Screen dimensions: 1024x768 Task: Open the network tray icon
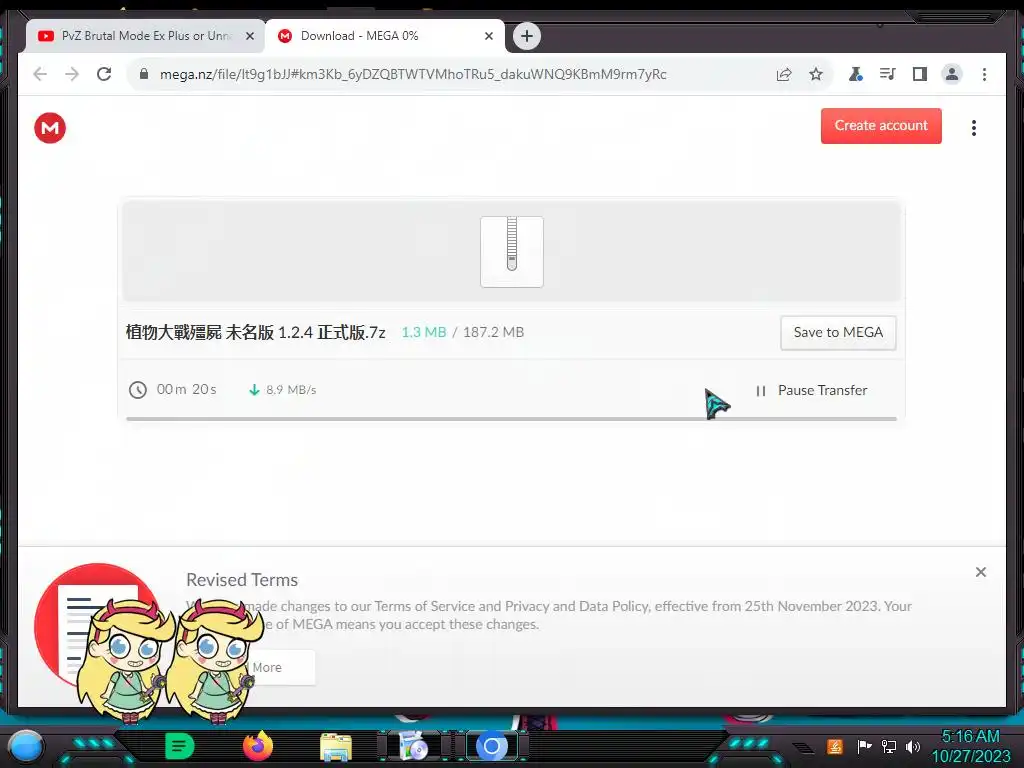tap(889, 746)
